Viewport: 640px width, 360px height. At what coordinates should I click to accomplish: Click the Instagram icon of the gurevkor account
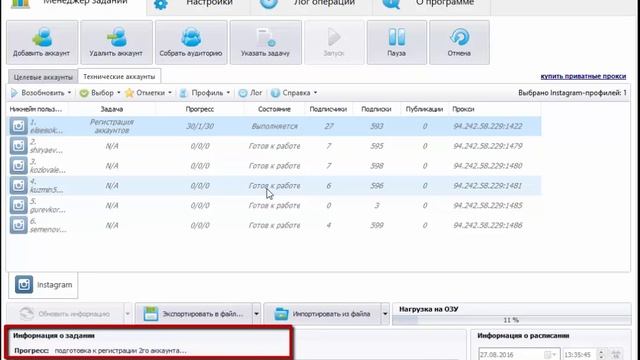tap(18, 205)
